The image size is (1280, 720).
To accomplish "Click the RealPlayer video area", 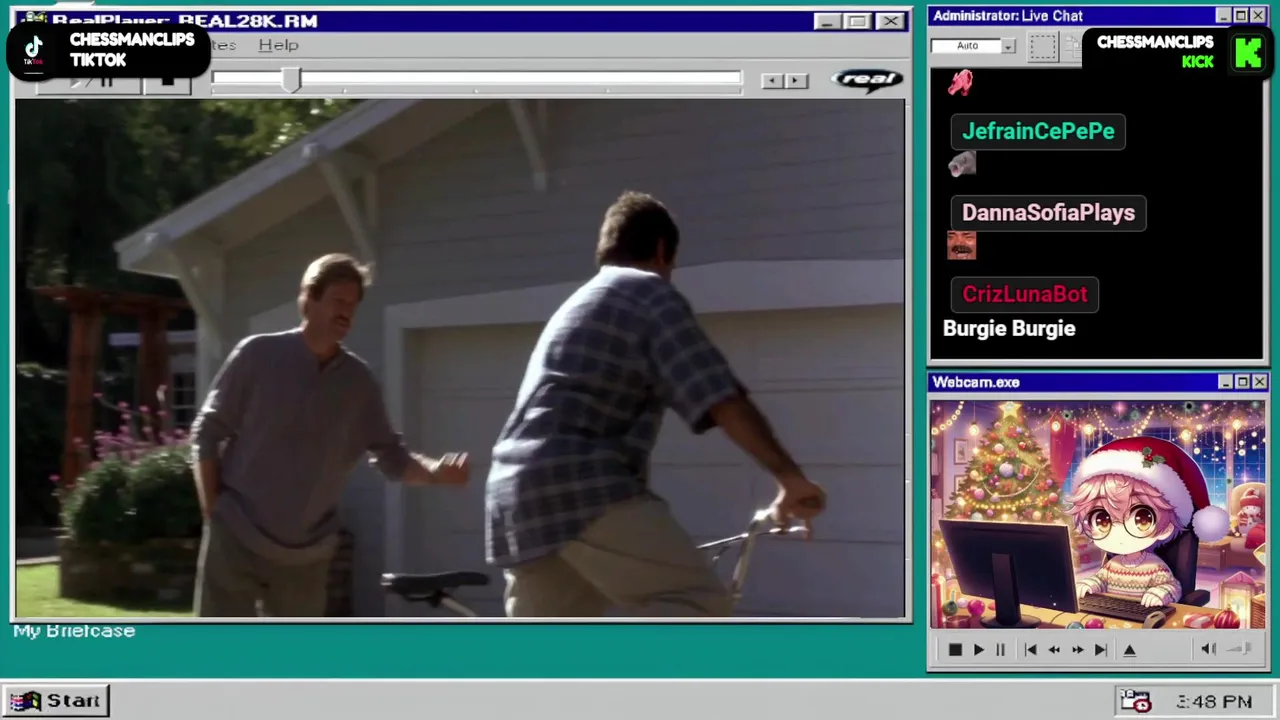I will (x=460, y=358).
